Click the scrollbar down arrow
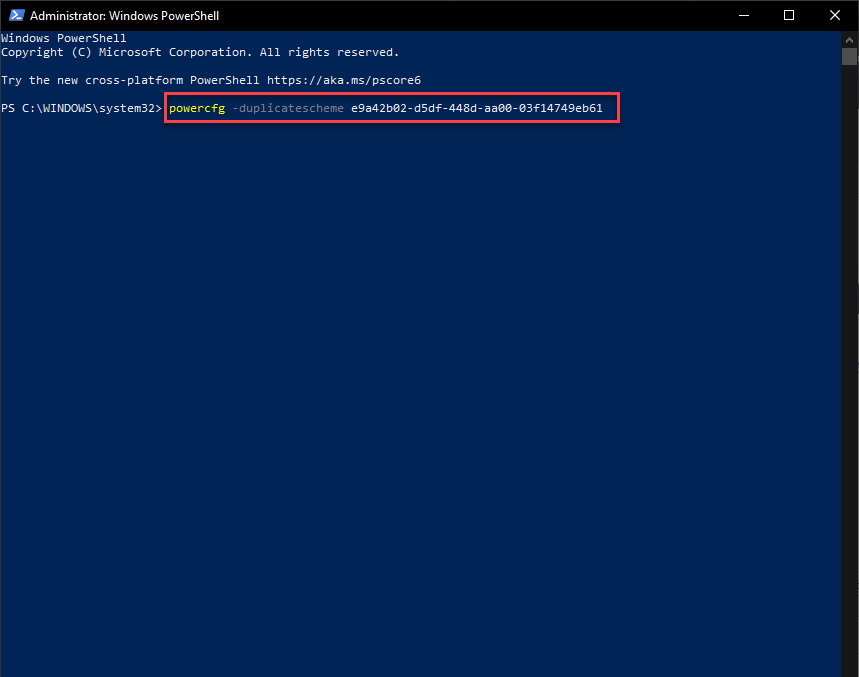This screenshot has height=677, width=859. [x=850, y=668]
